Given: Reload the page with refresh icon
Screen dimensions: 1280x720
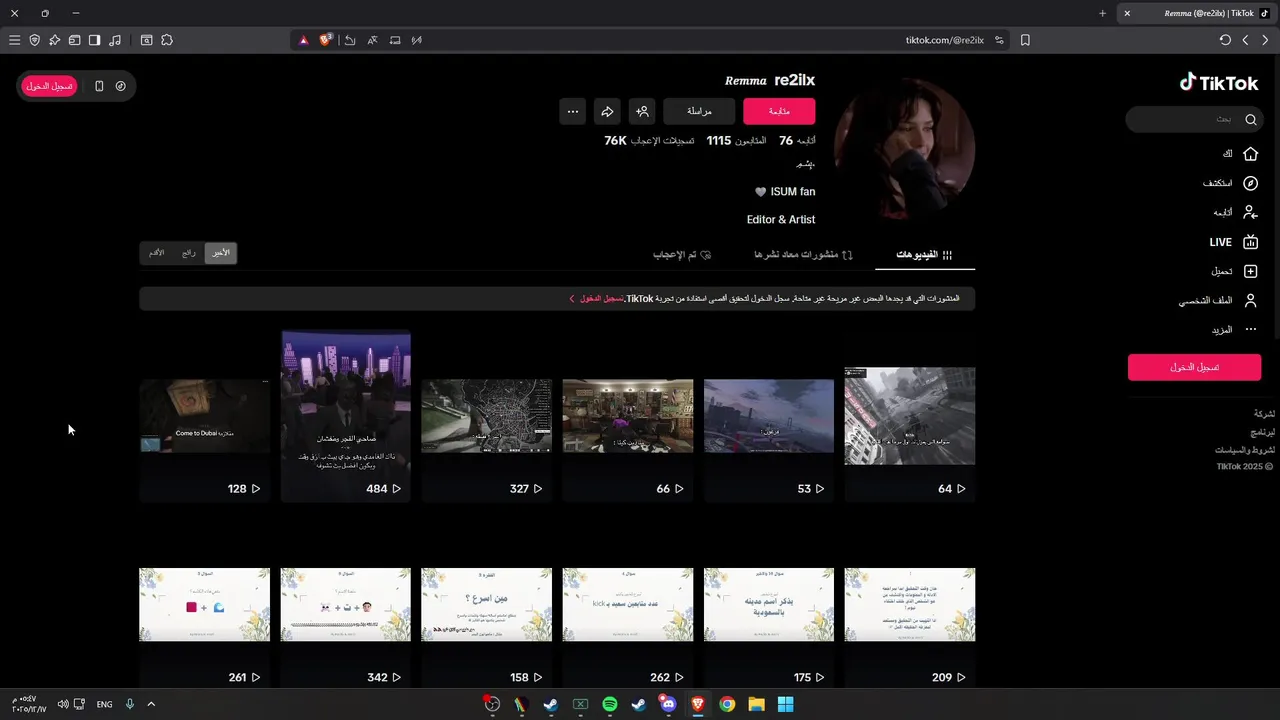Looking at the screenshot, I should click(1225, 40).
